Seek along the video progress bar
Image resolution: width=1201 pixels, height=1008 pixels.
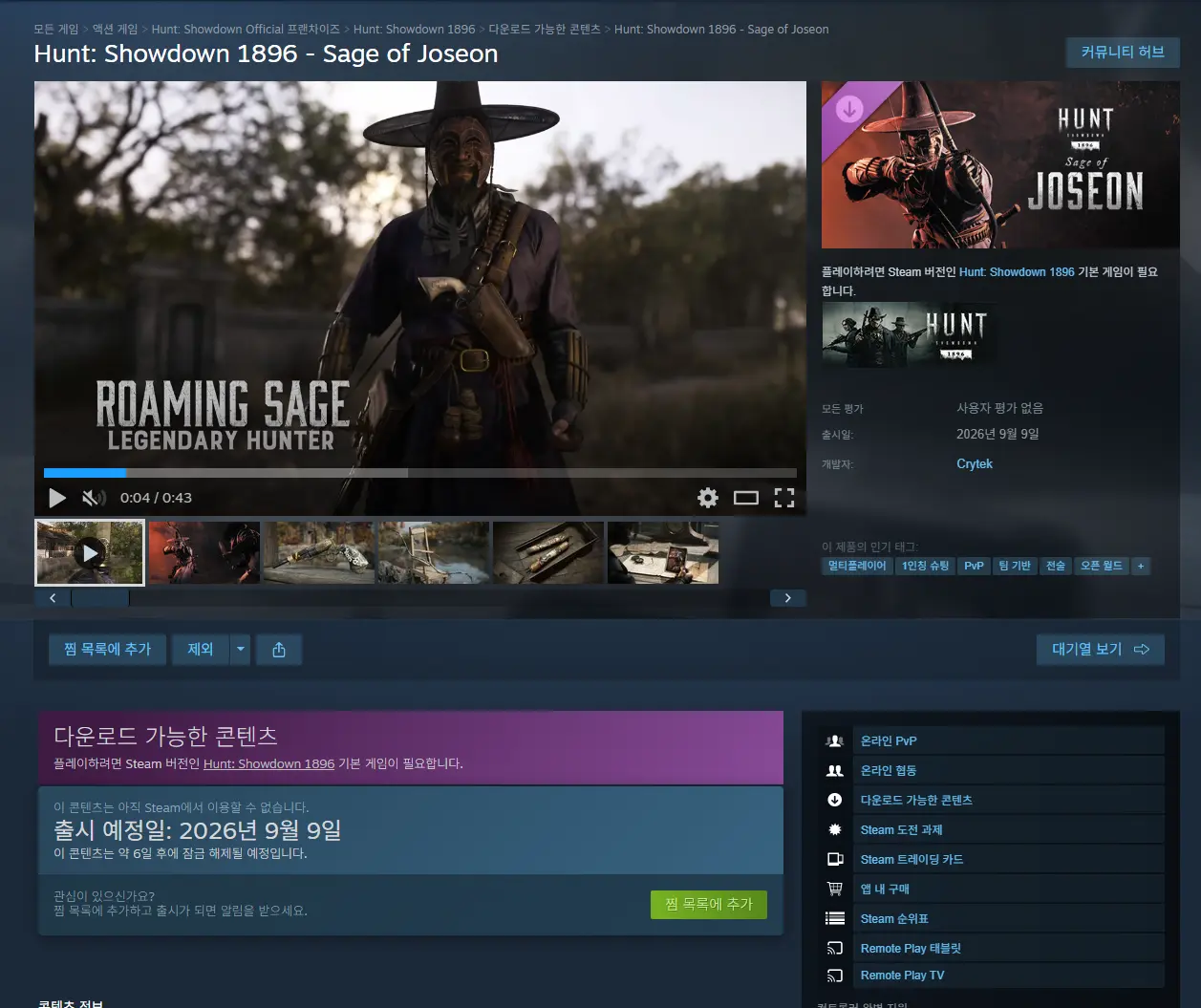pyautogui.click(x=420, y=473)
